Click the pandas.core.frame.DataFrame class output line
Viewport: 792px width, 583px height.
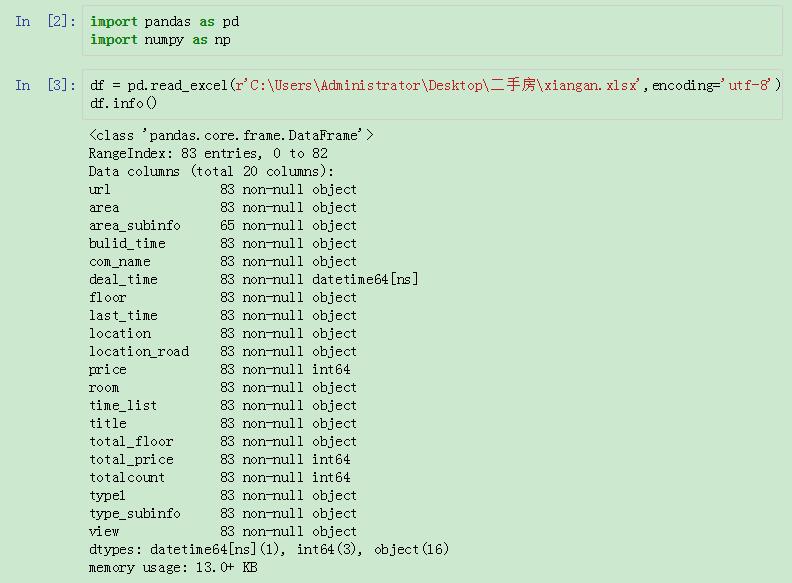231,135
